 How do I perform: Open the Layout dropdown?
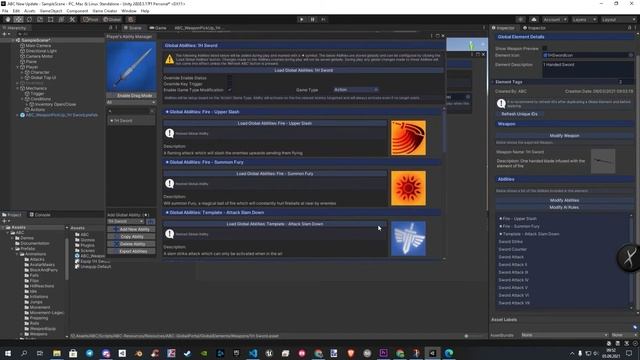pos(618,19)
